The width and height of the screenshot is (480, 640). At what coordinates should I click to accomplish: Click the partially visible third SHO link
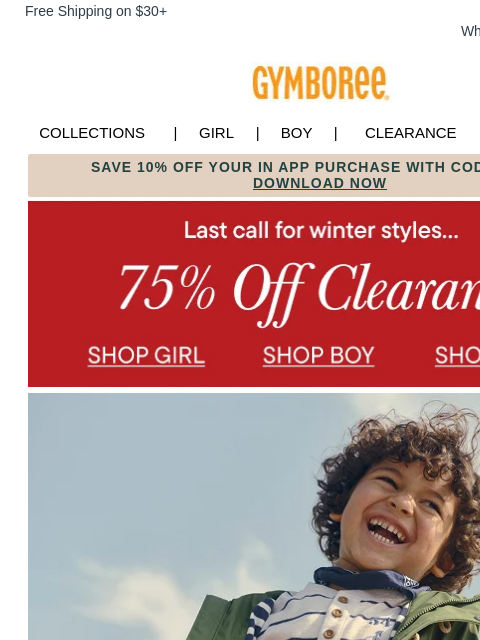(x=458, y=356)
